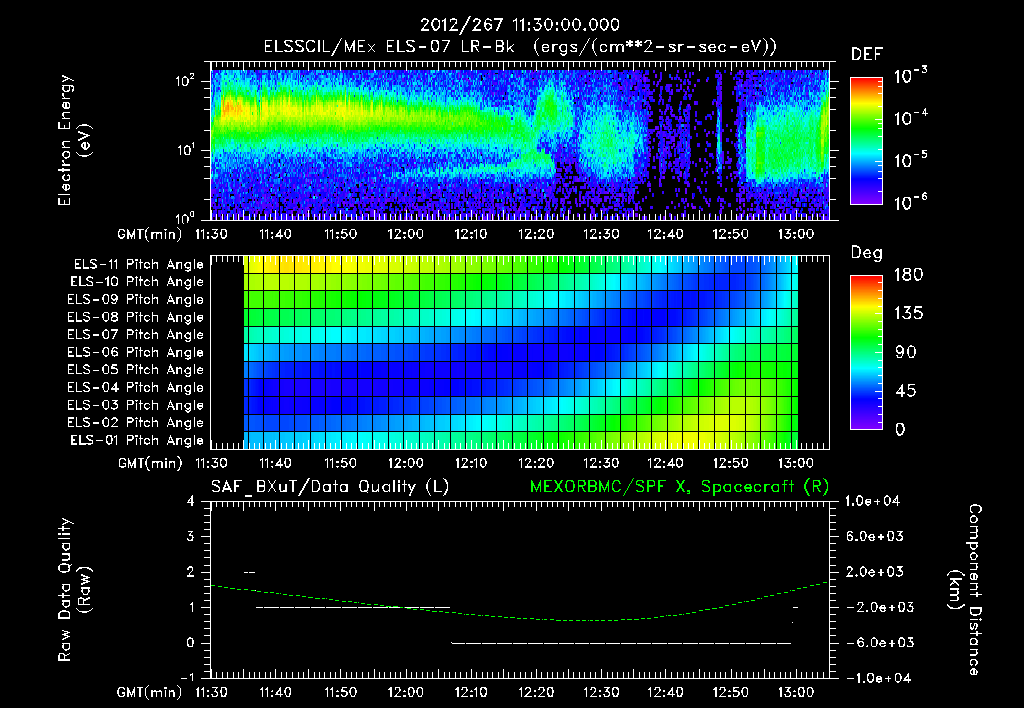Click the Component Distance (km) axis label
Viewport: 1024px width, 708px height.
(x=965, y=590)
